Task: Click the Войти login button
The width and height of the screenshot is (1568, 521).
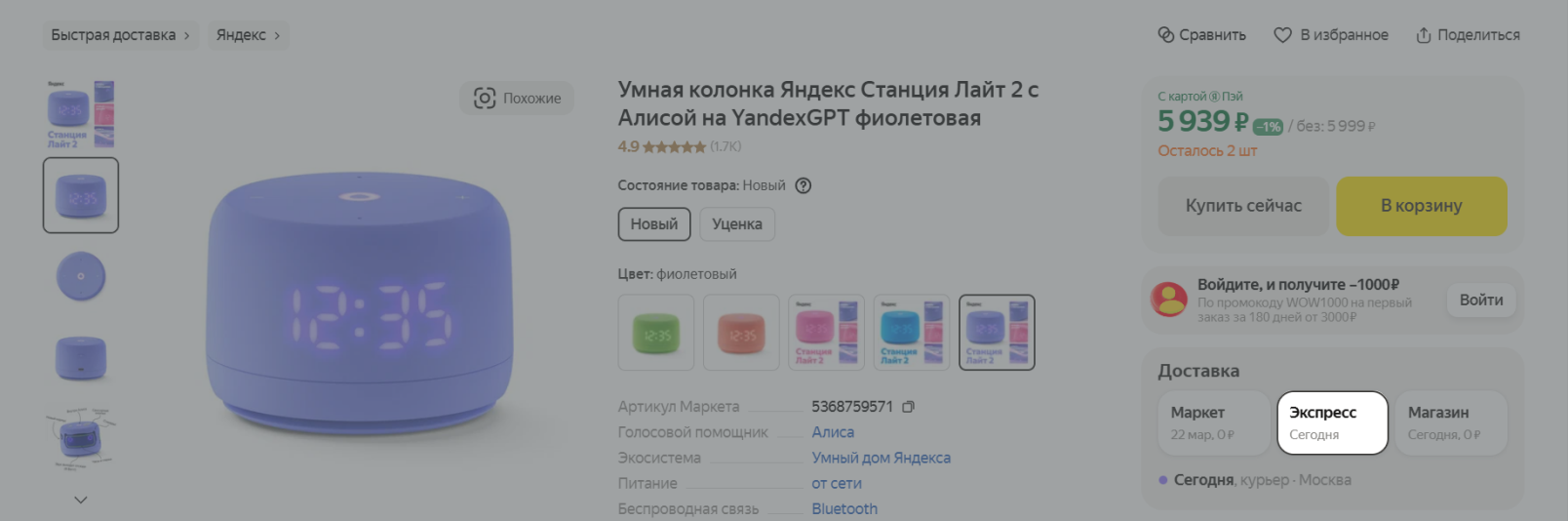Action: pyautogui.click(x=1481, y=300)
